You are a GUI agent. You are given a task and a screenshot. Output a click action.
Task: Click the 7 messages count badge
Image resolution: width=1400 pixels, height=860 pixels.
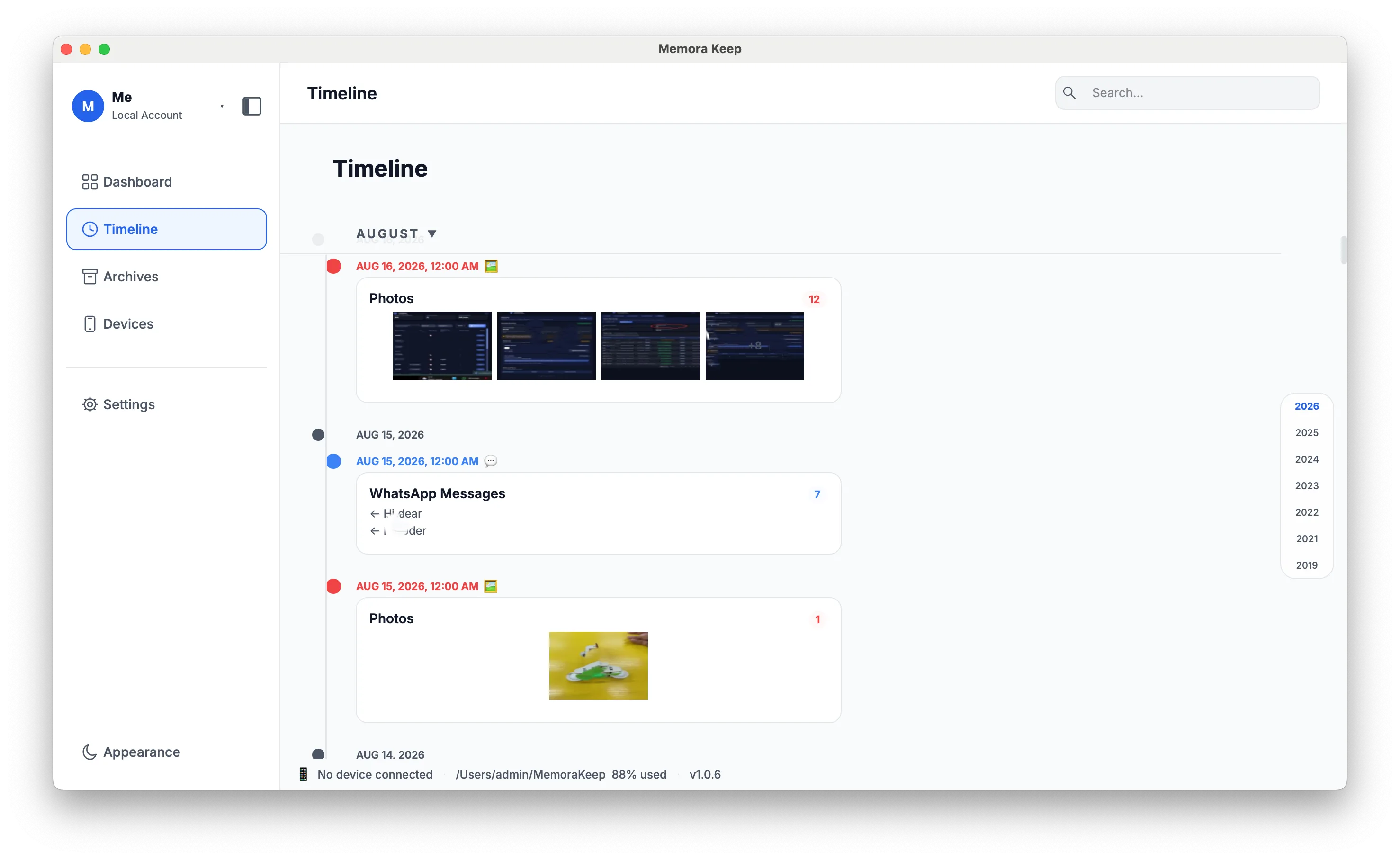point(817,494)
